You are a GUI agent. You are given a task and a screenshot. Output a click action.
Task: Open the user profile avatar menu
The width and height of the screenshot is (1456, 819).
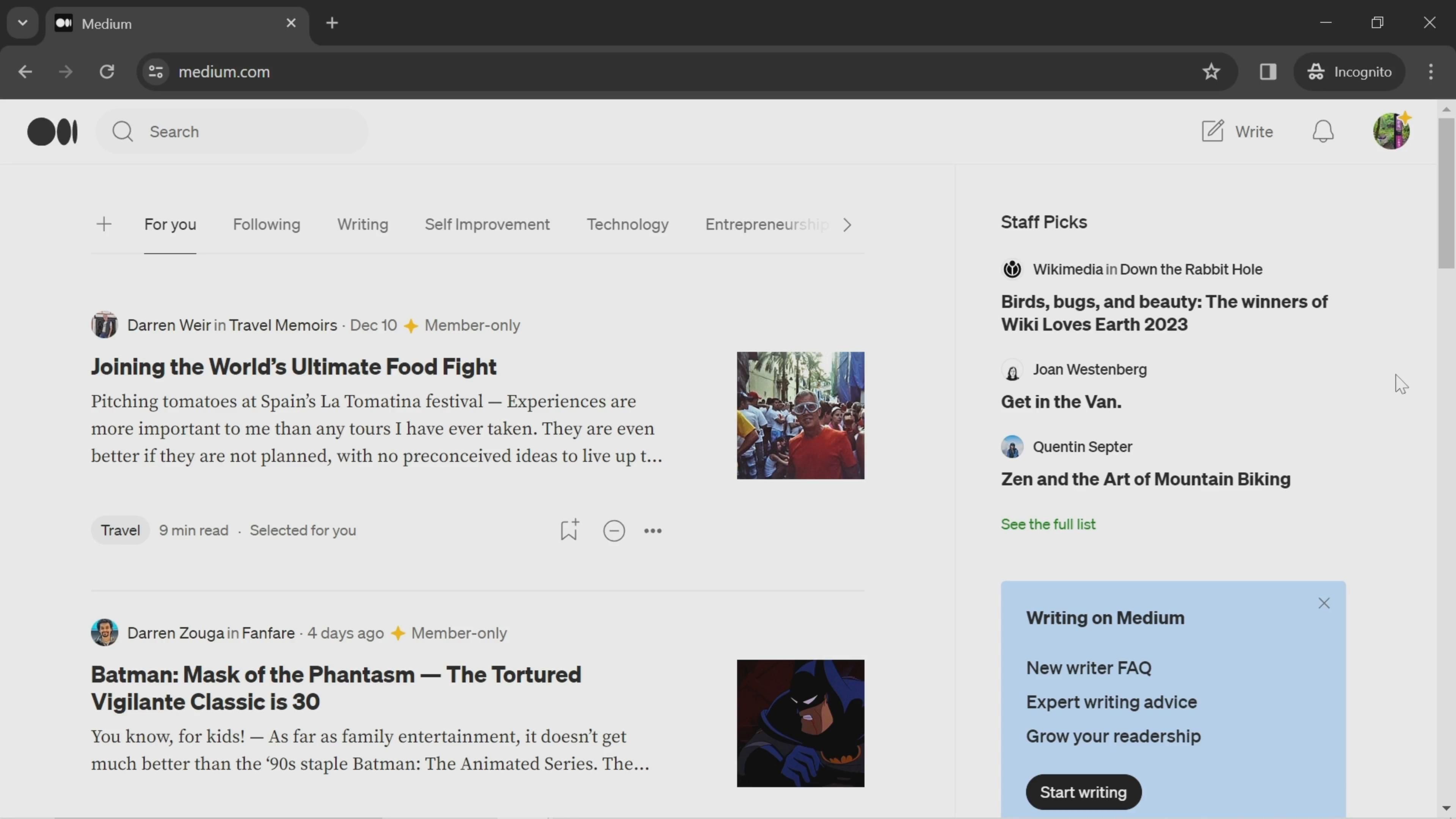tap(1391, 132)
